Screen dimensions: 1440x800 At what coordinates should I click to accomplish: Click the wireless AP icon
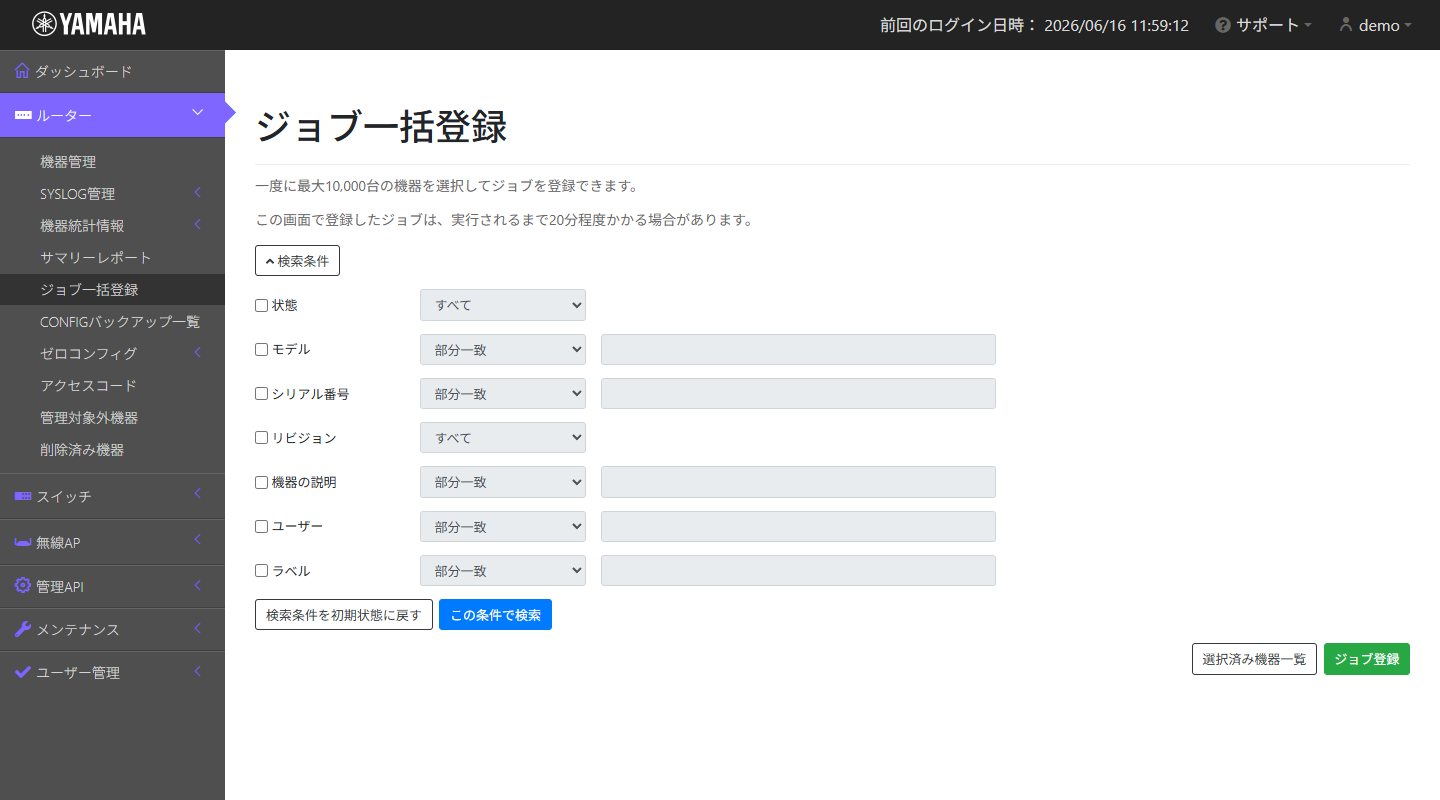coord(23,542)
